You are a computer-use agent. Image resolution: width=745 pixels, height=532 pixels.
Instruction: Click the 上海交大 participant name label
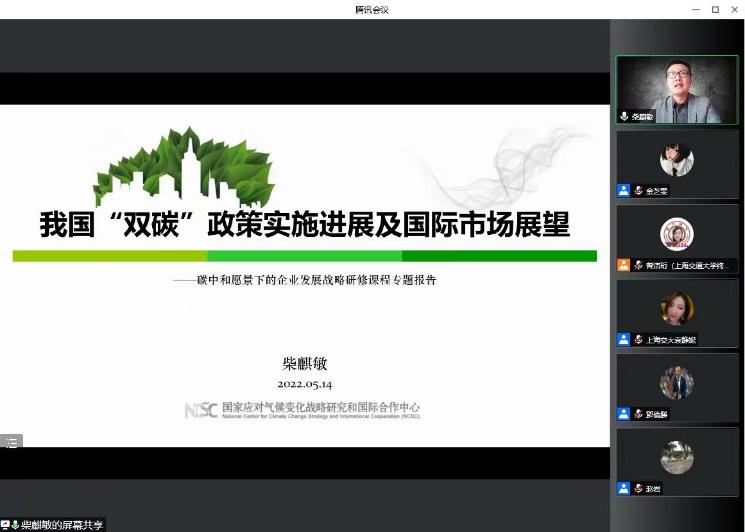pos(671,340)
